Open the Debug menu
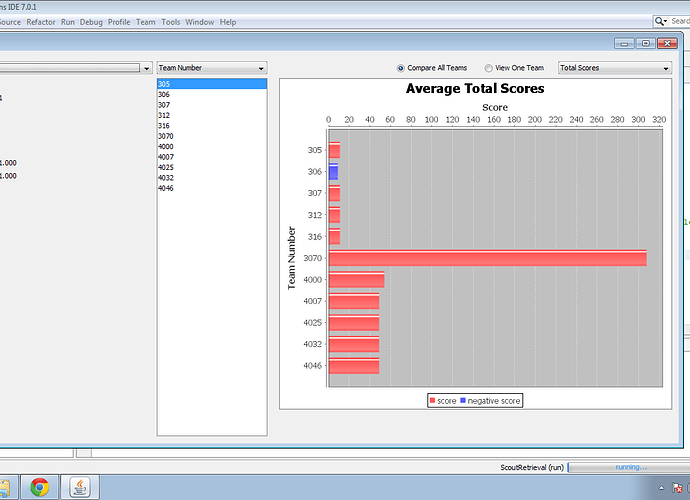 pos(91,22)
